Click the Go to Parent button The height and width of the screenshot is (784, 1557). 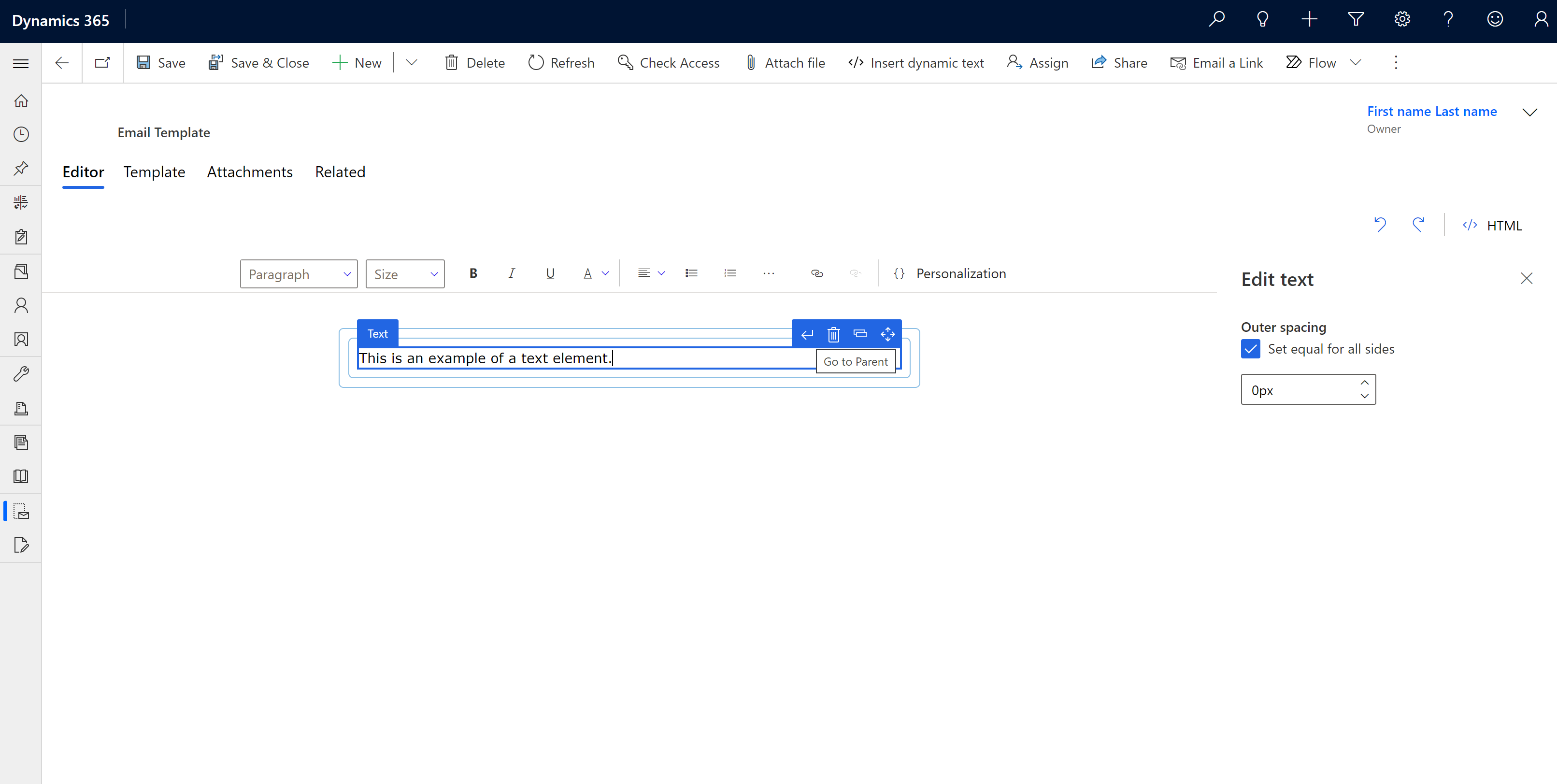point(856,361)
